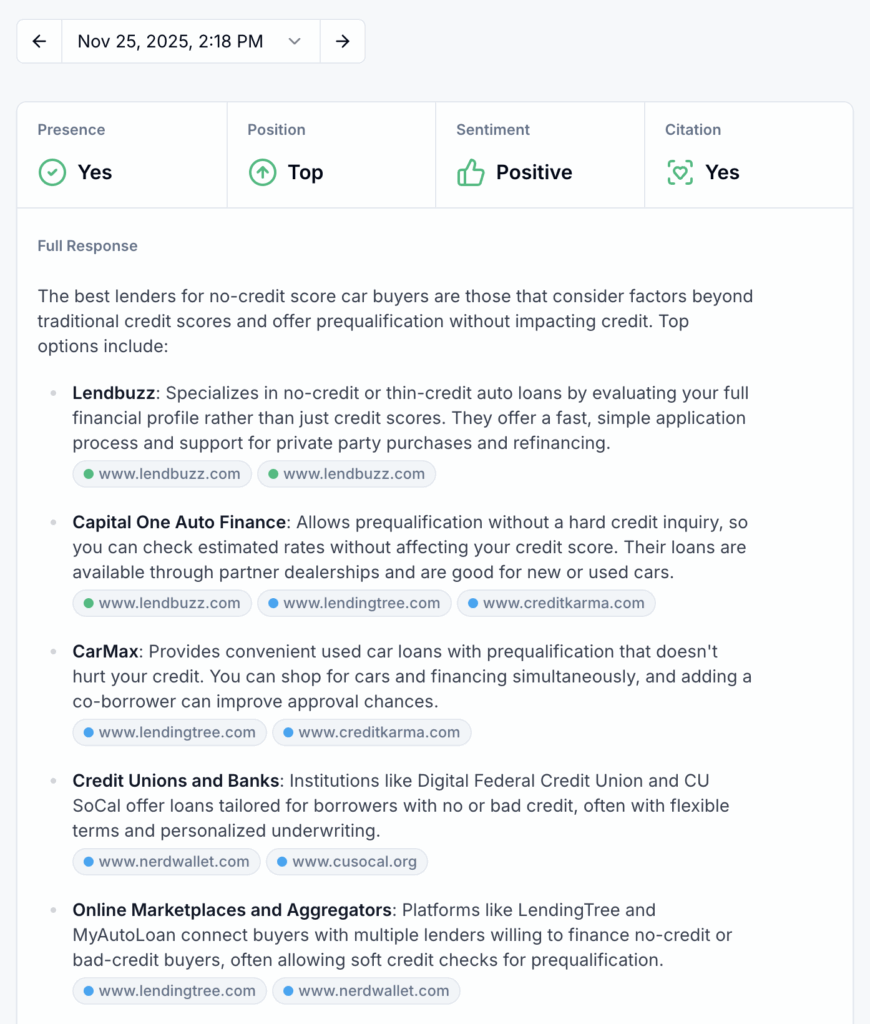Click the next date right arrow
The image size is (870, 1024).
point(342,41)
